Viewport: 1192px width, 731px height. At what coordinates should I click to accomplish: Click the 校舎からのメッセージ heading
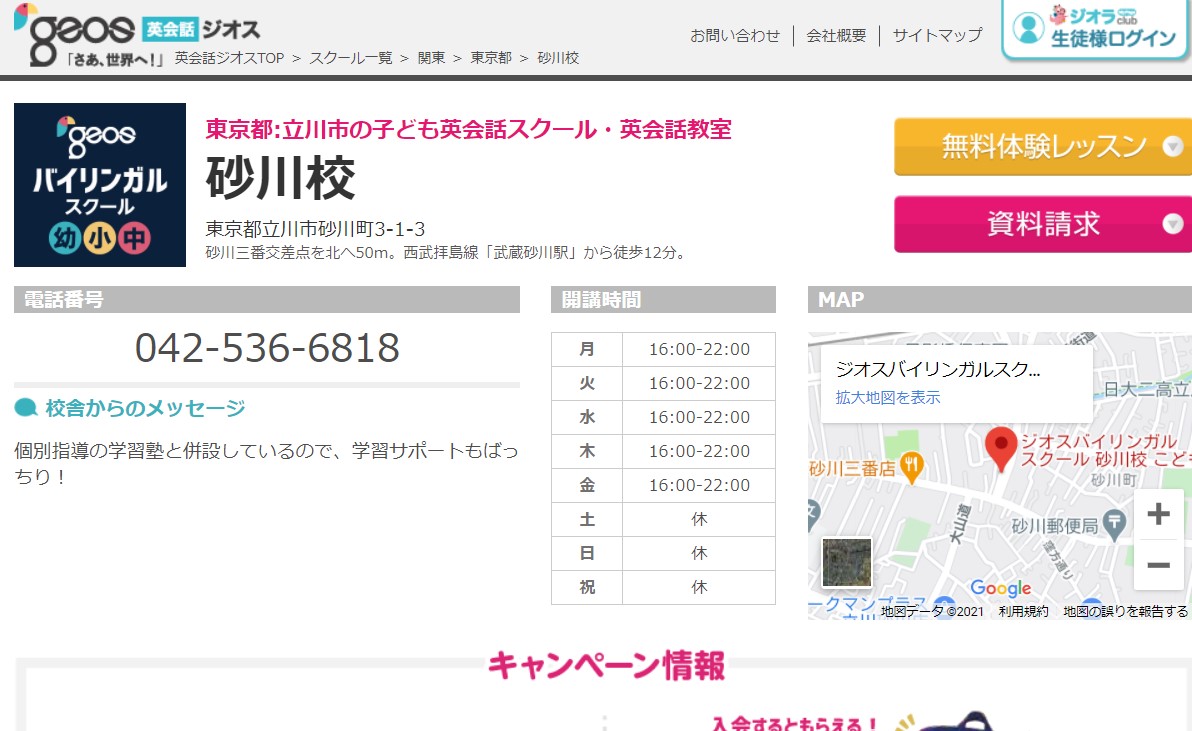pyautogui.click(x=145, y=408)
